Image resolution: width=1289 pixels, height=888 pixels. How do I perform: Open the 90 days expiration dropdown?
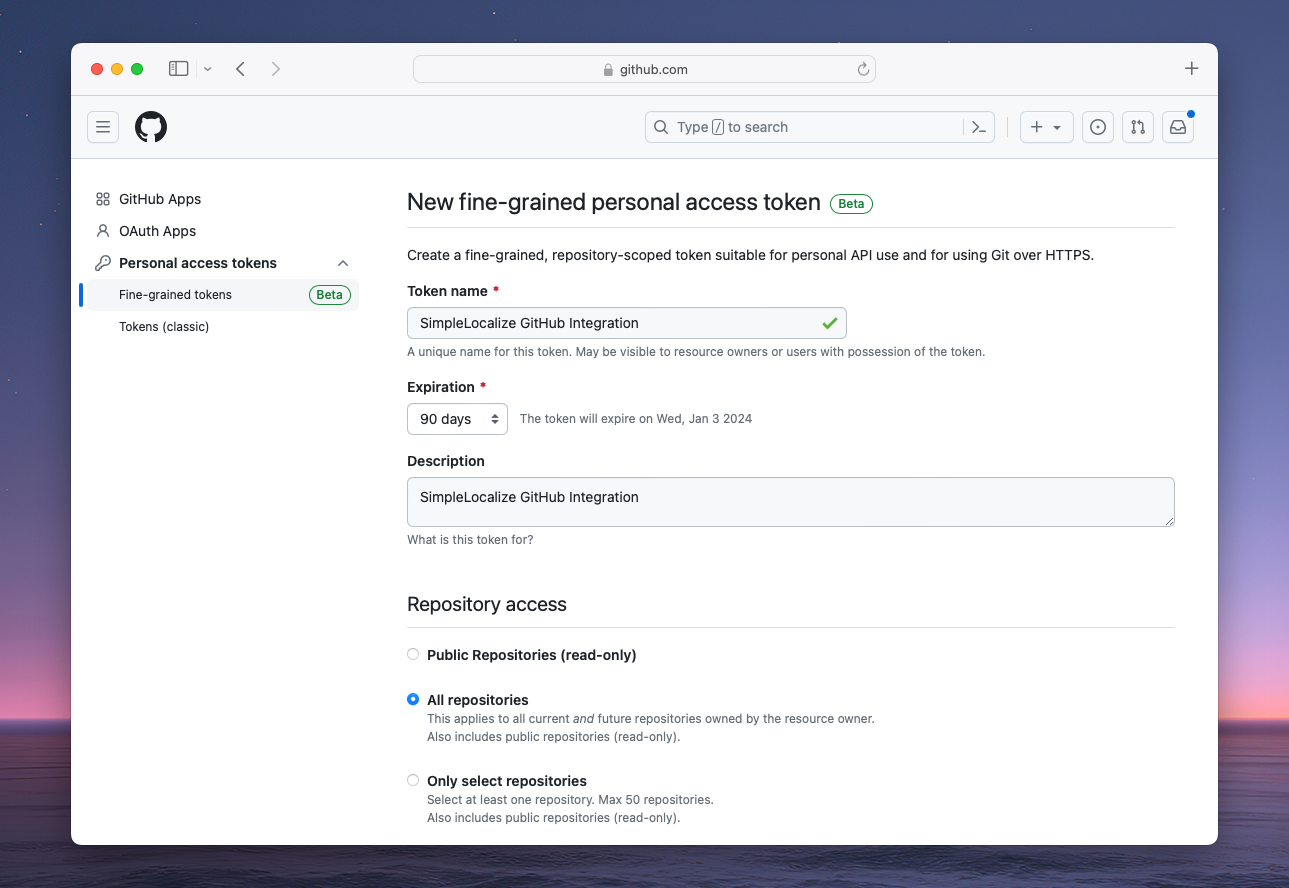457,419
